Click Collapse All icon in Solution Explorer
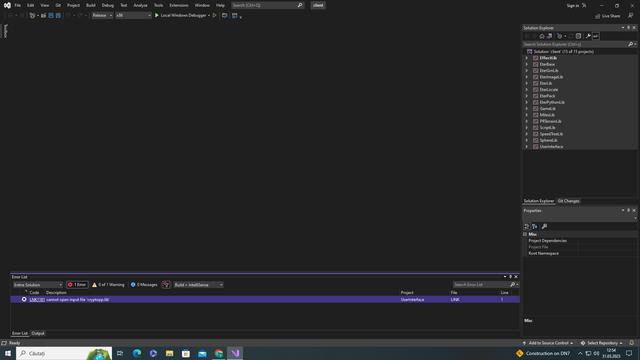This screenshot has width=640, height=360. click(578, 36)
